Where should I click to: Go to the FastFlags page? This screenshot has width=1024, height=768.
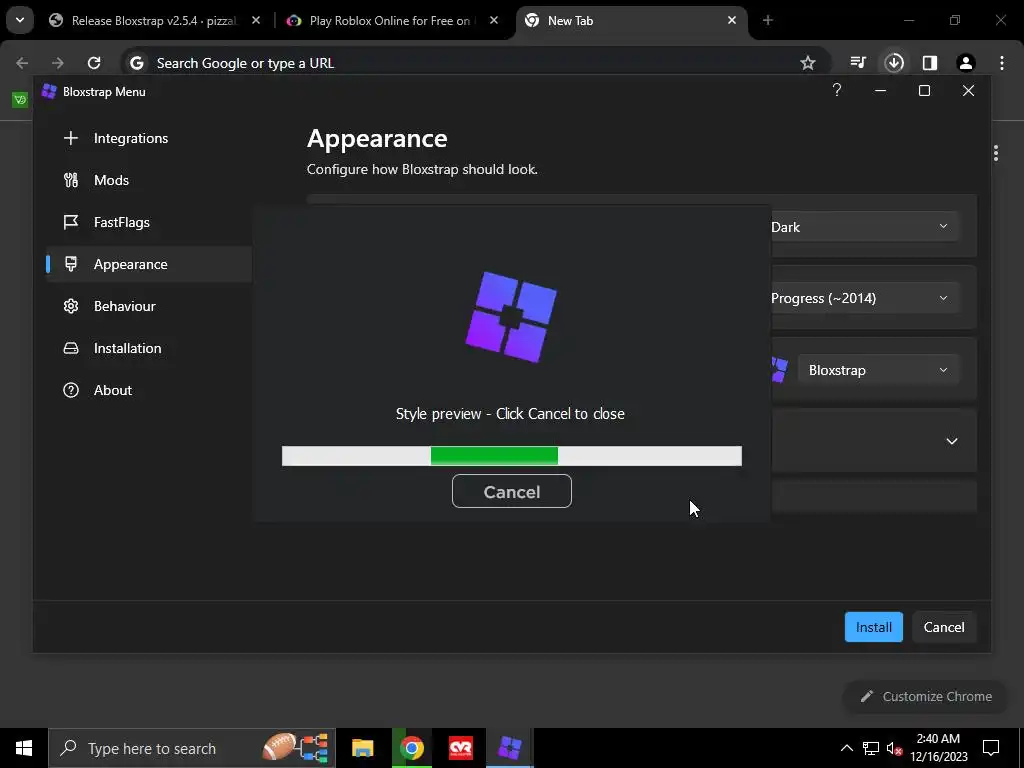pos(149,222)
